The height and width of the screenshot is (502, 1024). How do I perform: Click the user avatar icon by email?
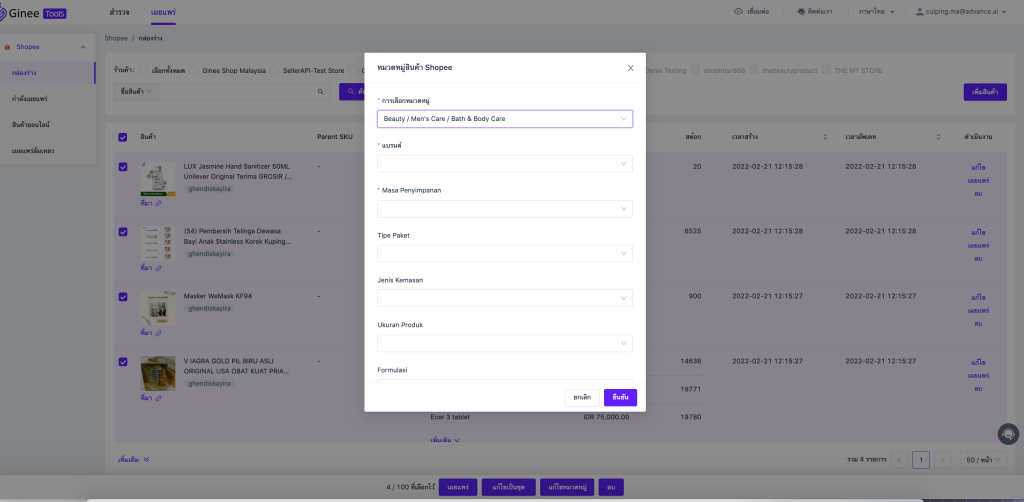click(920, 12)
